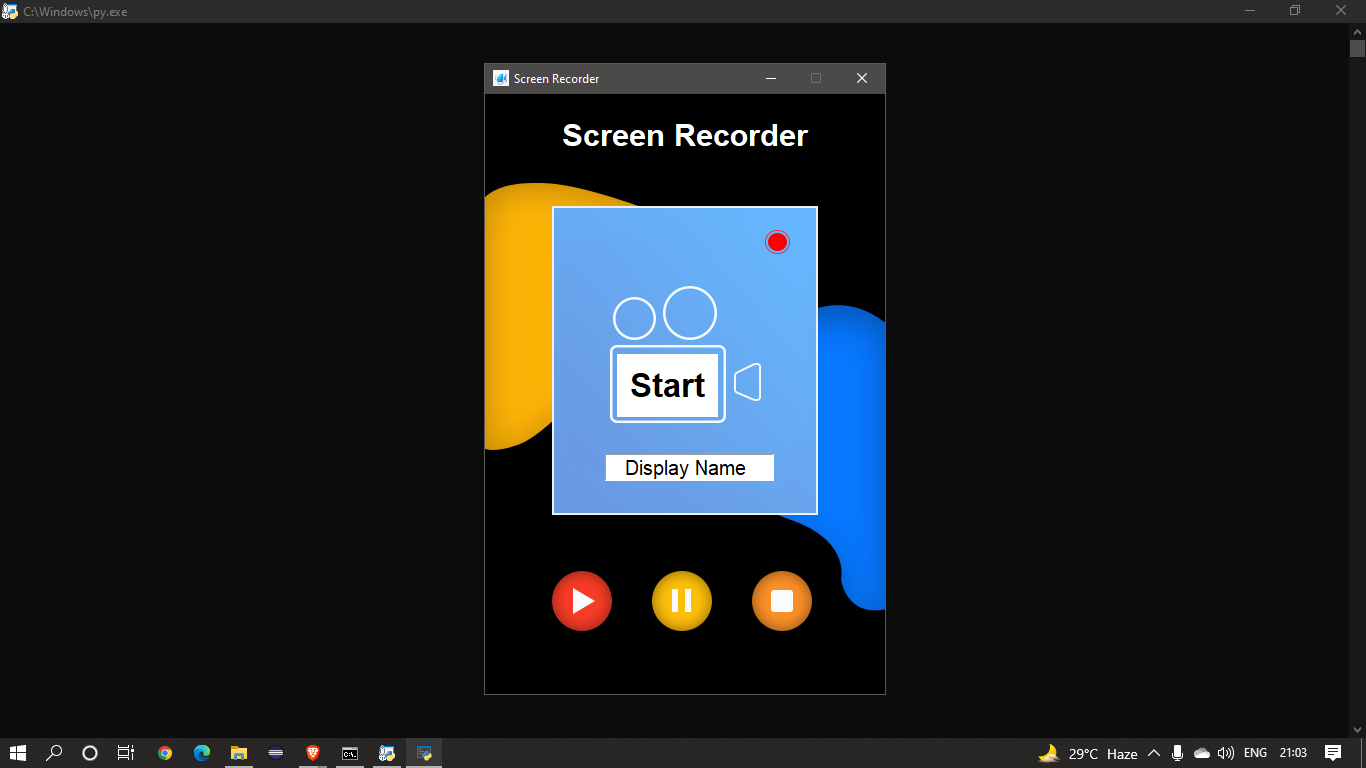Open Eclipse from the taskbar

point(276,753)
